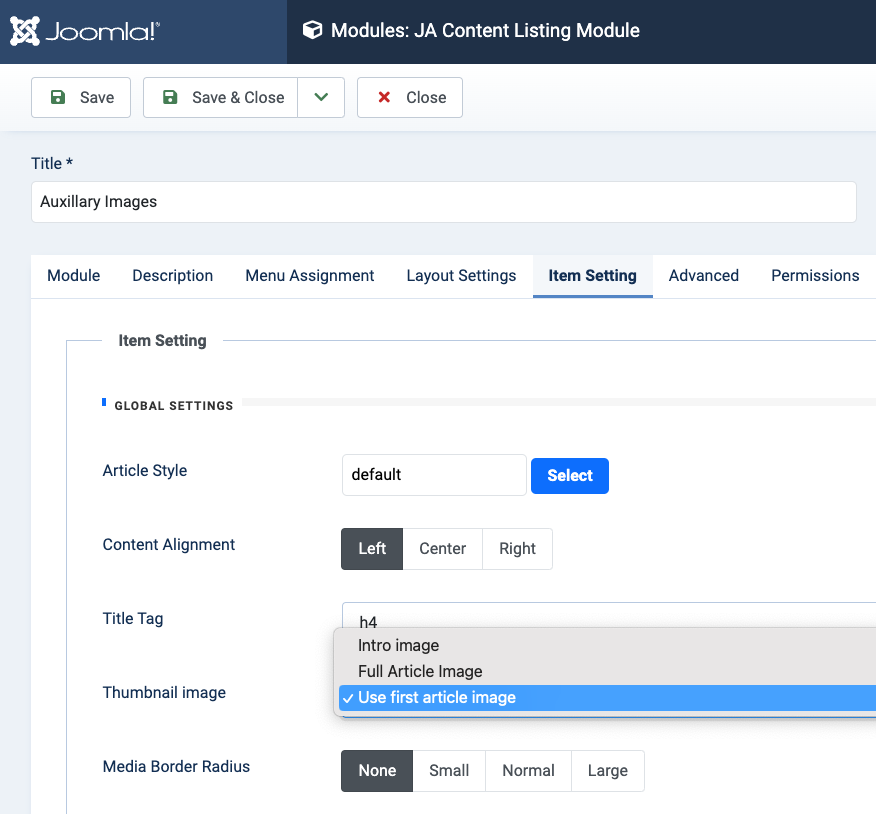
Task: Set Media Border Radius to Large
Action: coord(608,770)
